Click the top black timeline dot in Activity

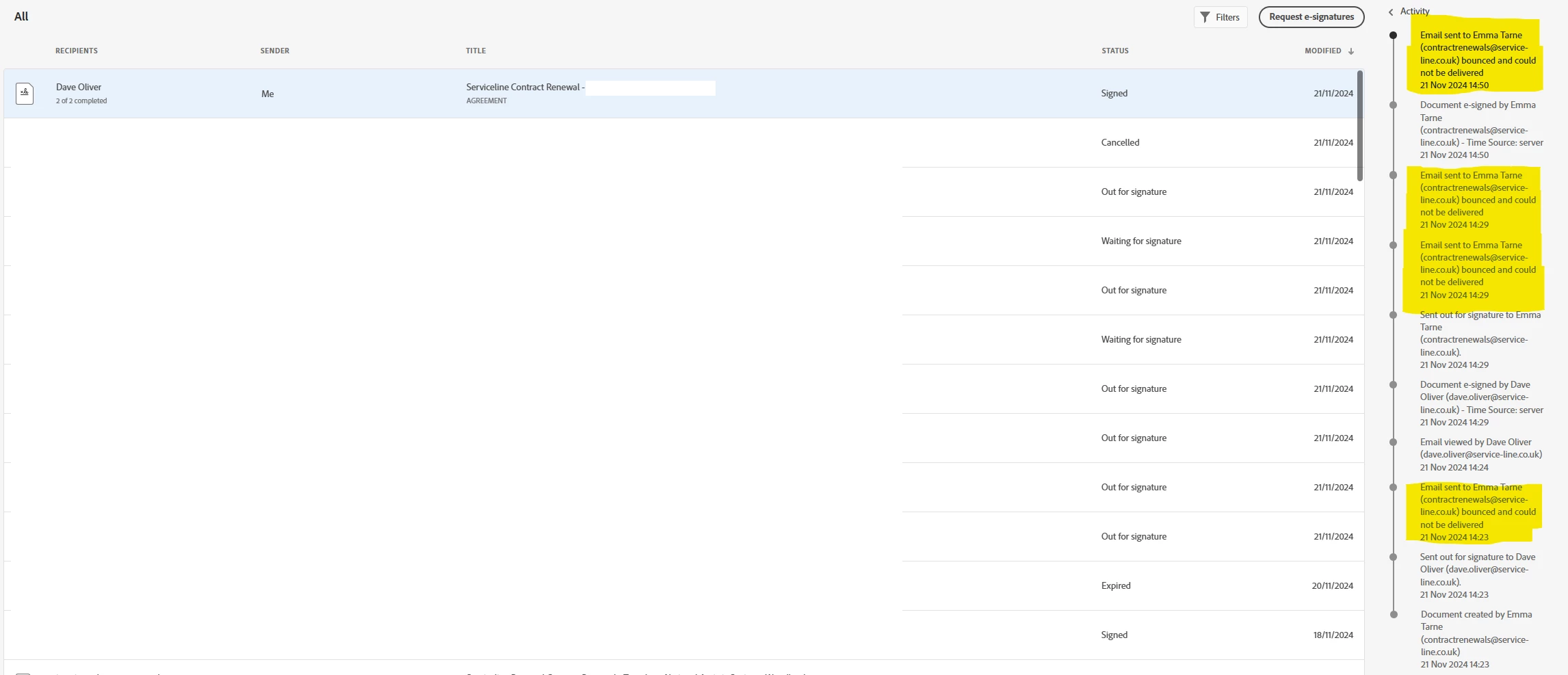(x=1393, y=35)
